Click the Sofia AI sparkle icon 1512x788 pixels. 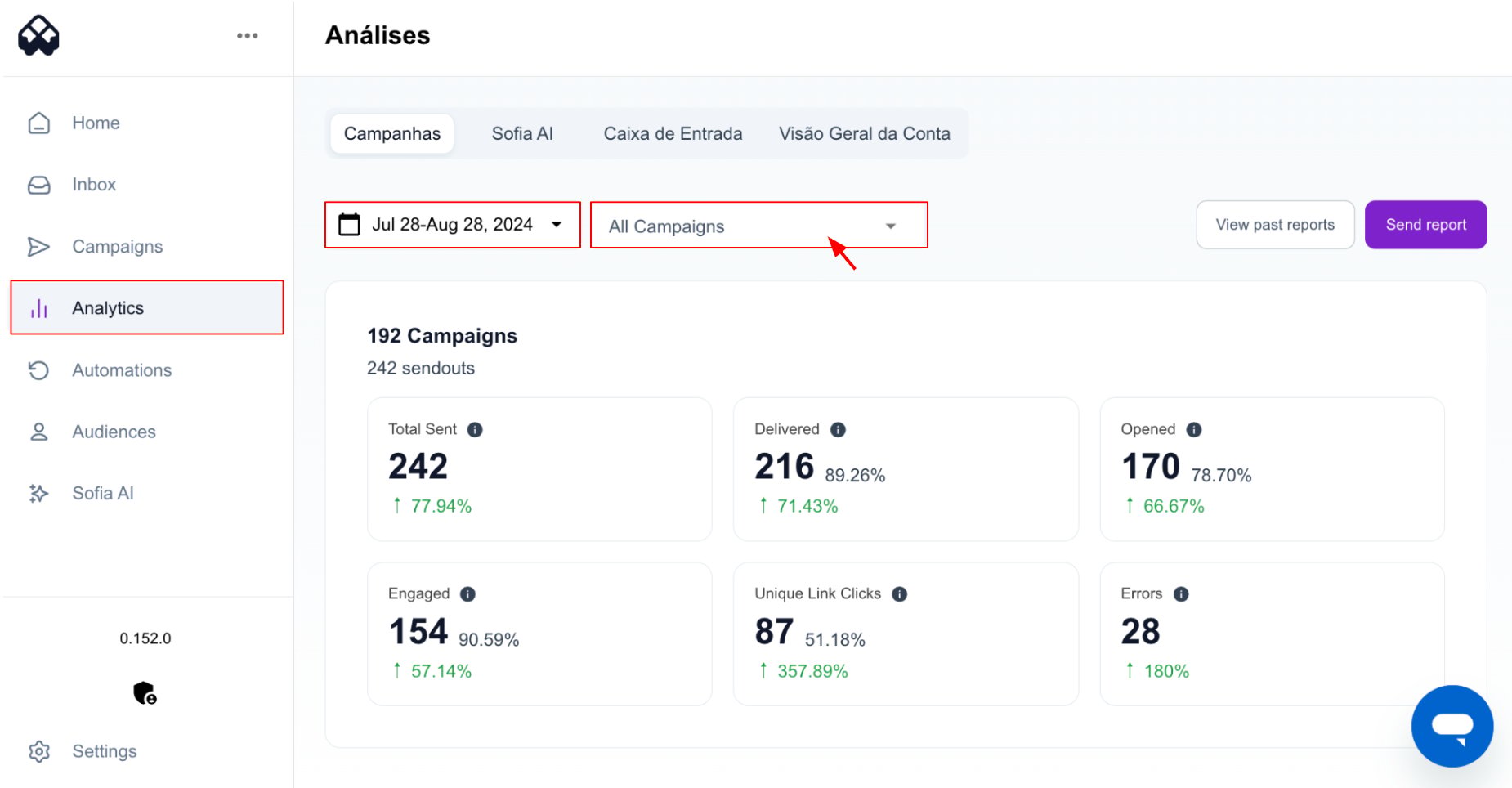click(38, 493)
